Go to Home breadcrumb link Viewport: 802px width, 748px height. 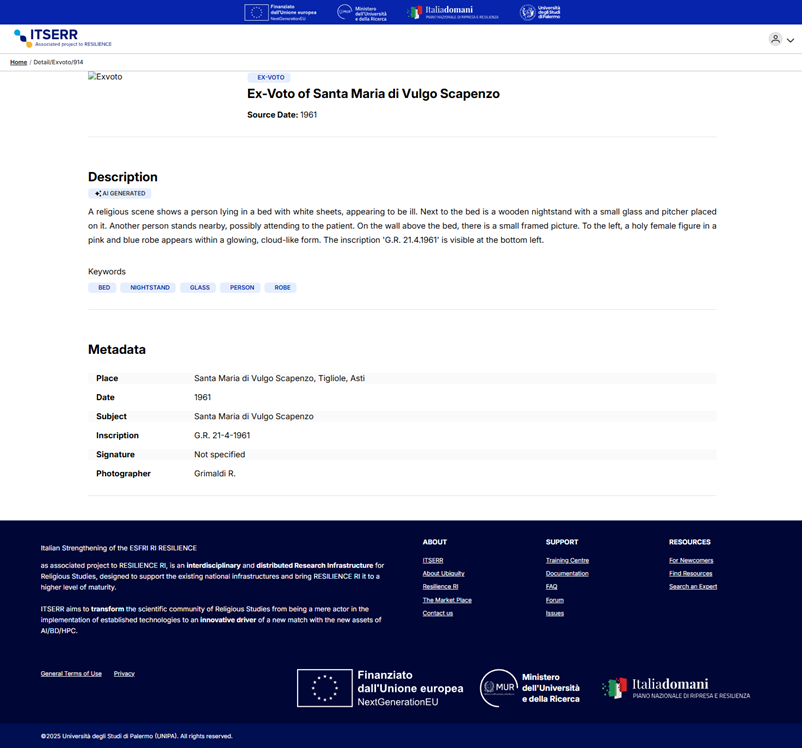coord(18,62)
